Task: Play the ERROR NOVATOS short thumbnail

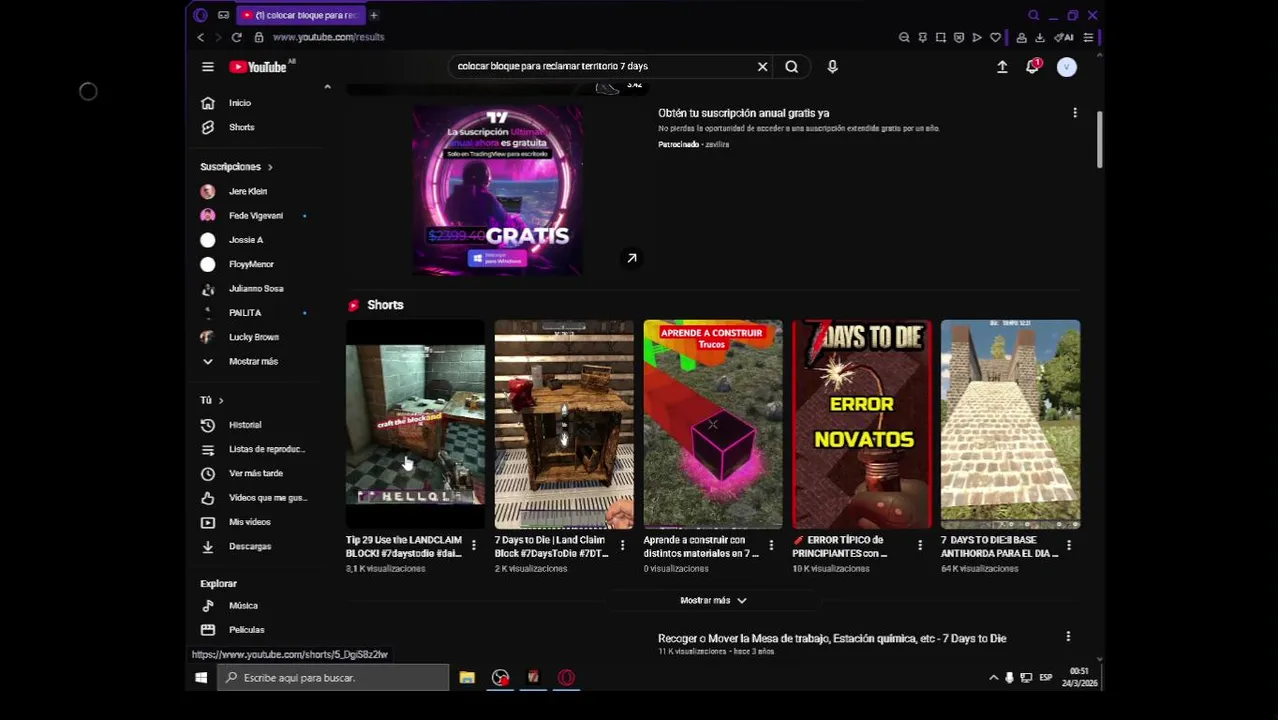Action: tap(862, 424)
